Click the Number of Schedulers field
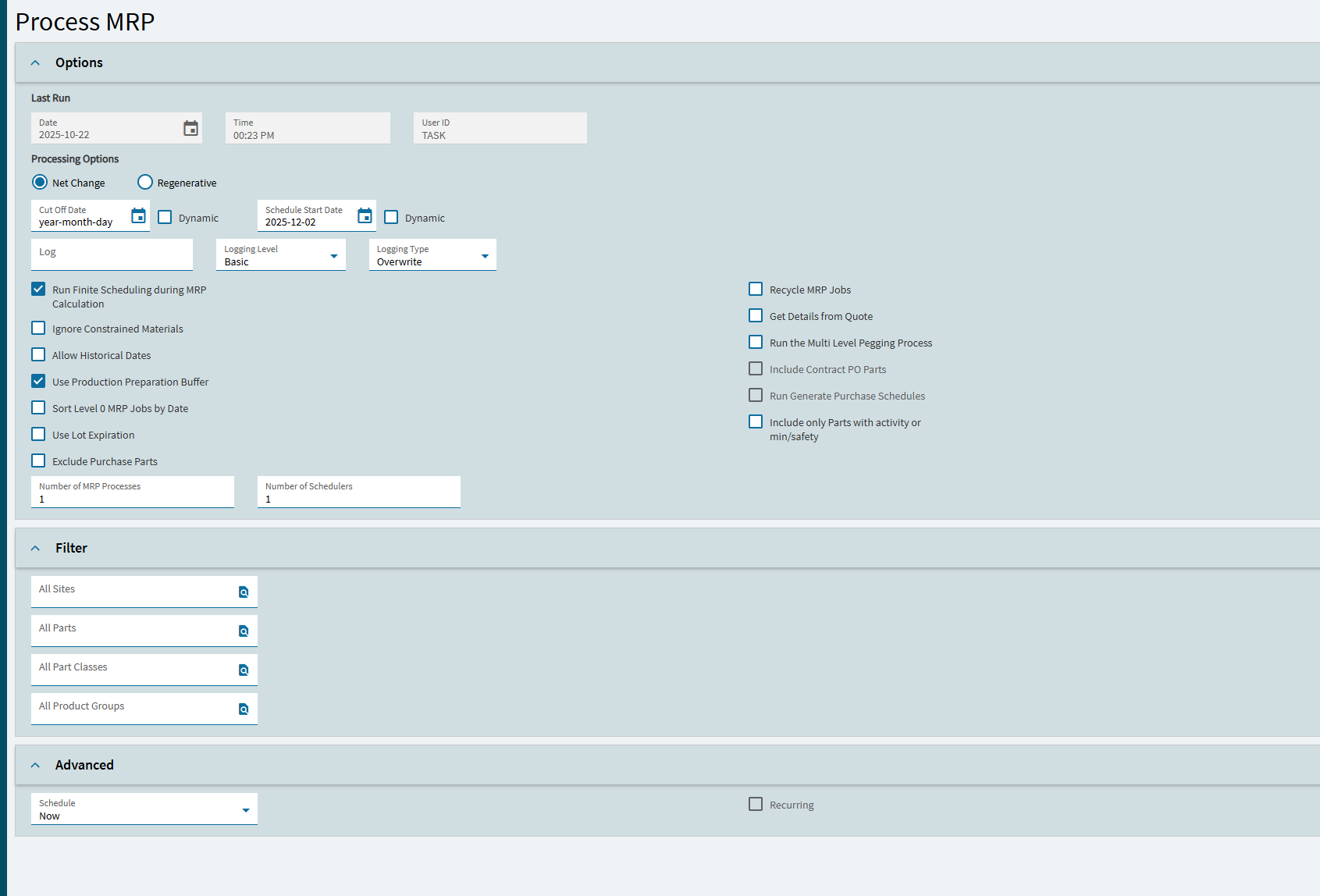The image size is (1320, 896). point(359,492)
